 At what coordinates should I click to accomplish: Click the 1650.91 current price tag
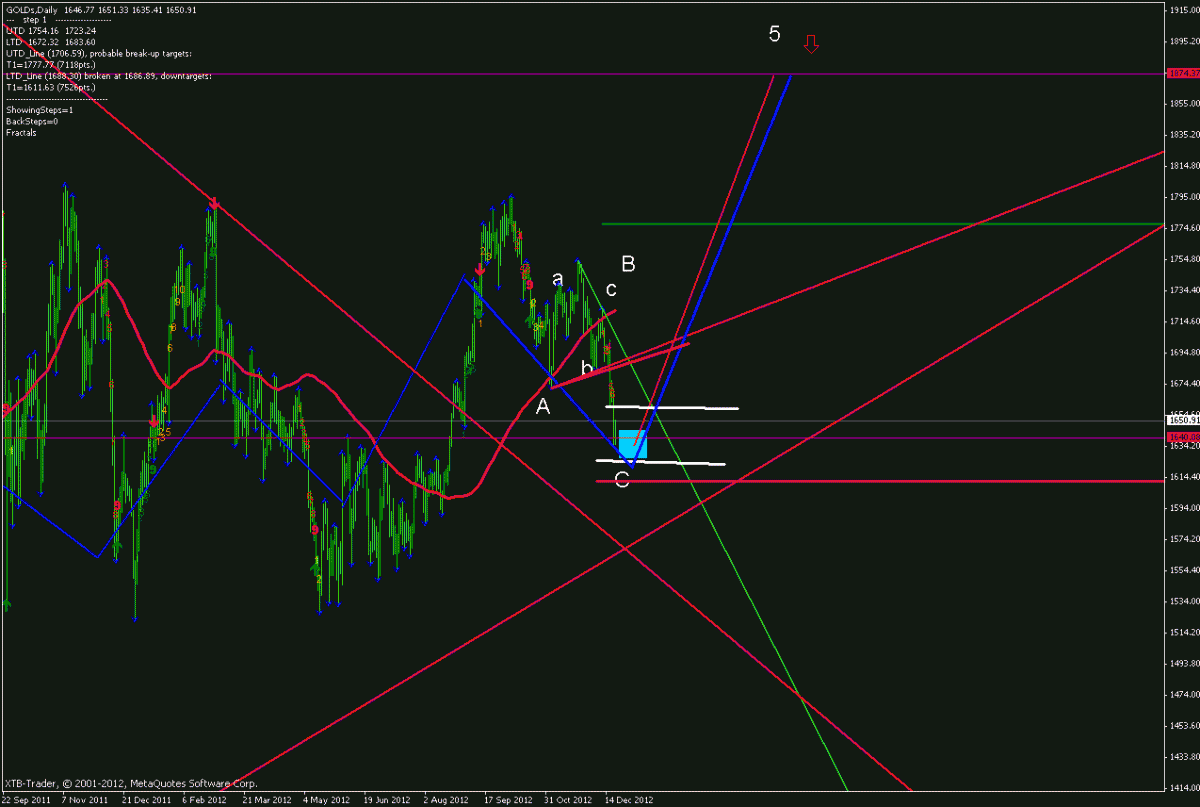click(1180, 420)
